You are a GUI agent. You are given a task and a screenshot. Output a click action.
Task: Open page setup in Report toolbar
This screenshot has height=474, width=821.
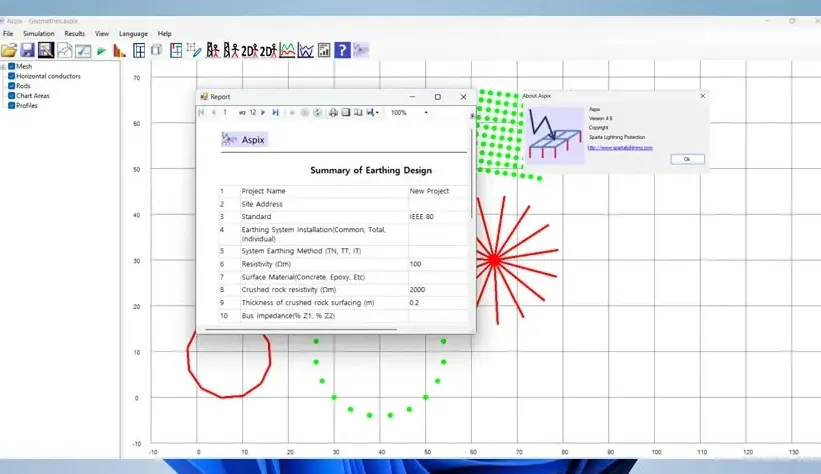point(358,113)
